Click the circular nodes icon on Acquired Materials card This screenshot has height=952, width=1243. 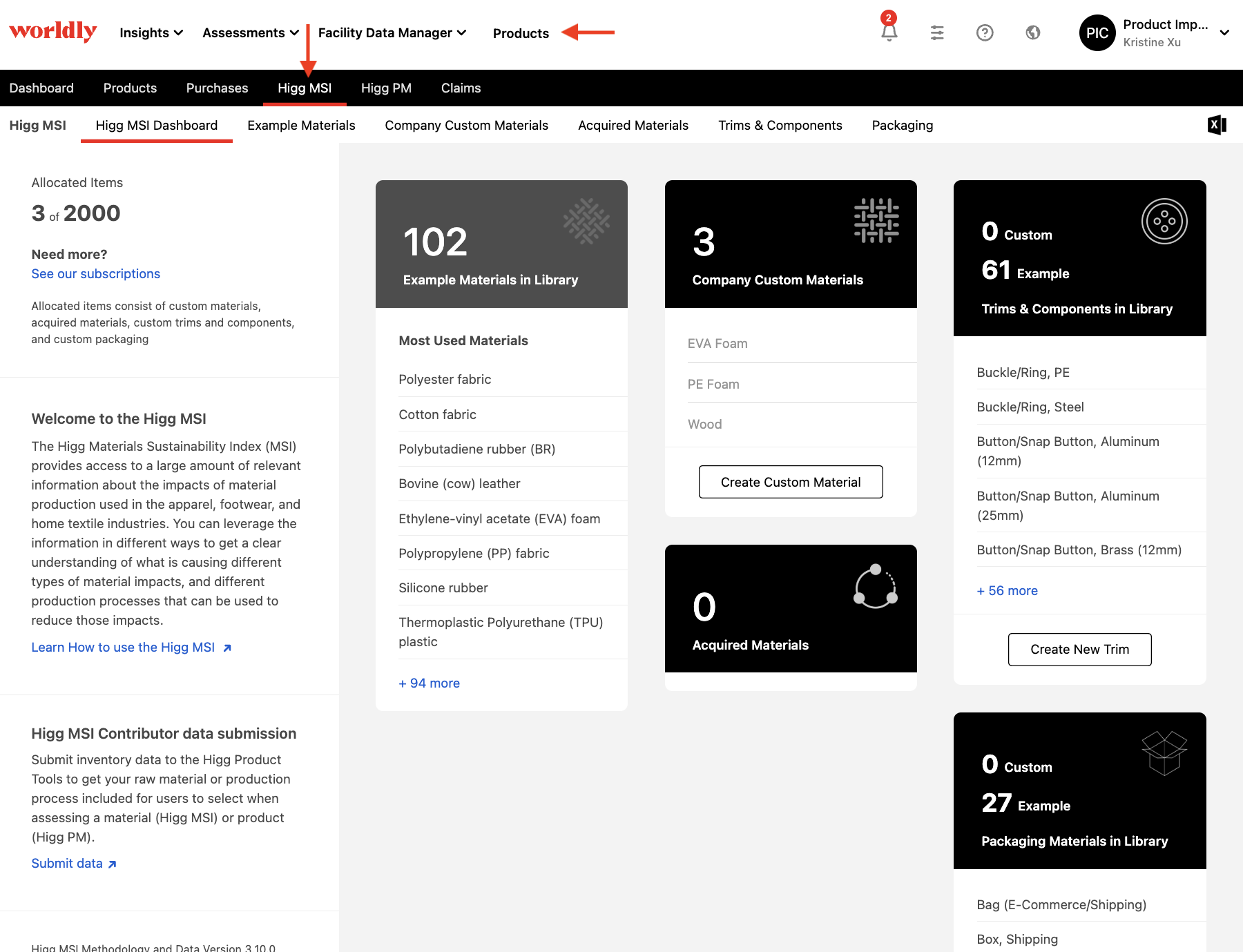click(876, 586)
